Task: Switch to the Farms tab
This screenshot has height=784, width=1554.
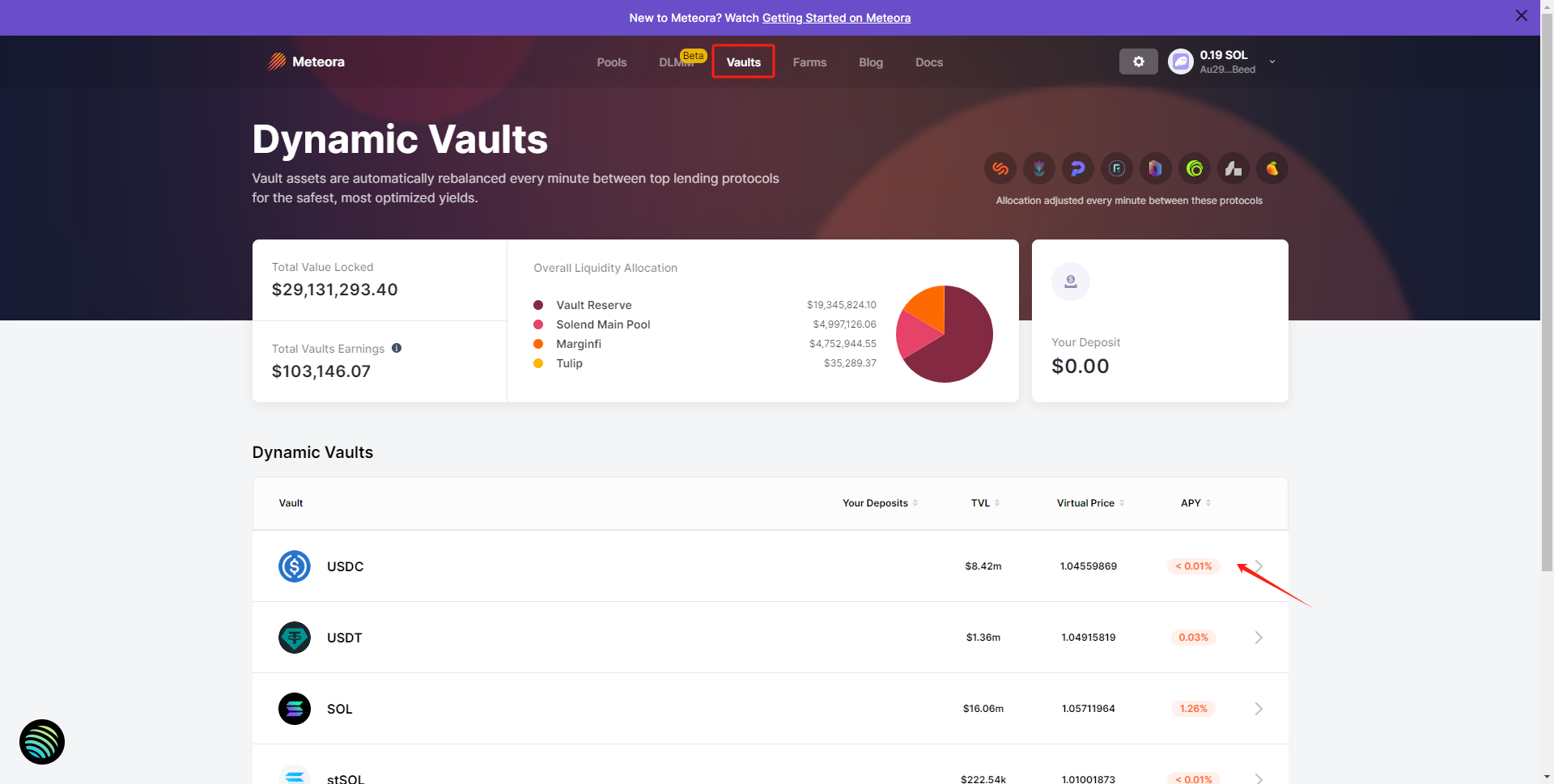Action: click(809, 62)
